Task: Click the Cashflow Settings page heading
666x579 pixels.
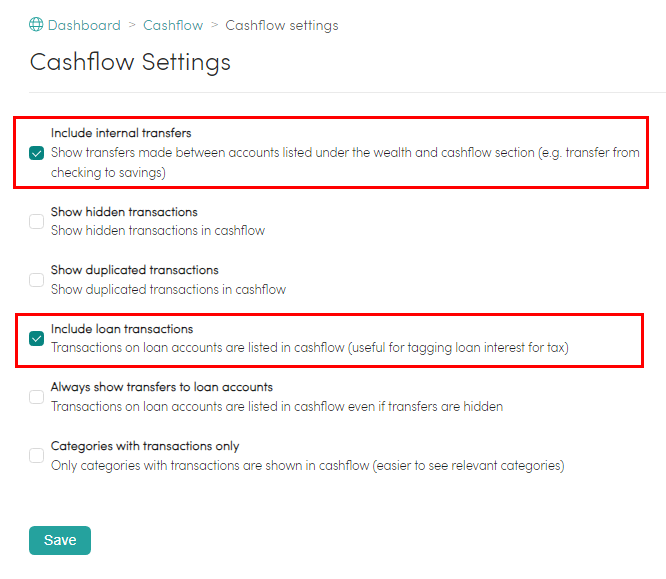Action: [x=130, y=62]
